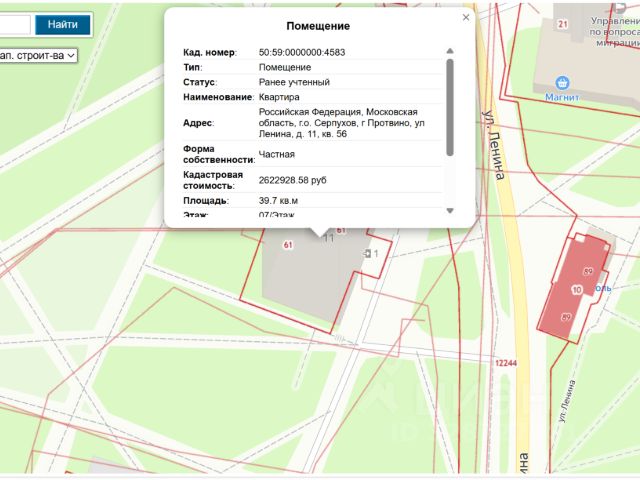Click red building number 10 marker
The width and height of the screenshot is (640, 480).
pos(576,290)
